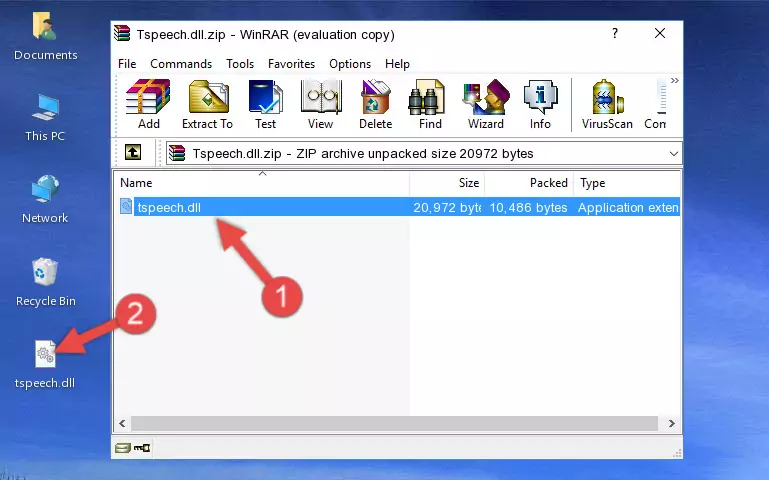The image size is (769, 480).
Task: Click the Application extension type cell
Action: (628, 207)
